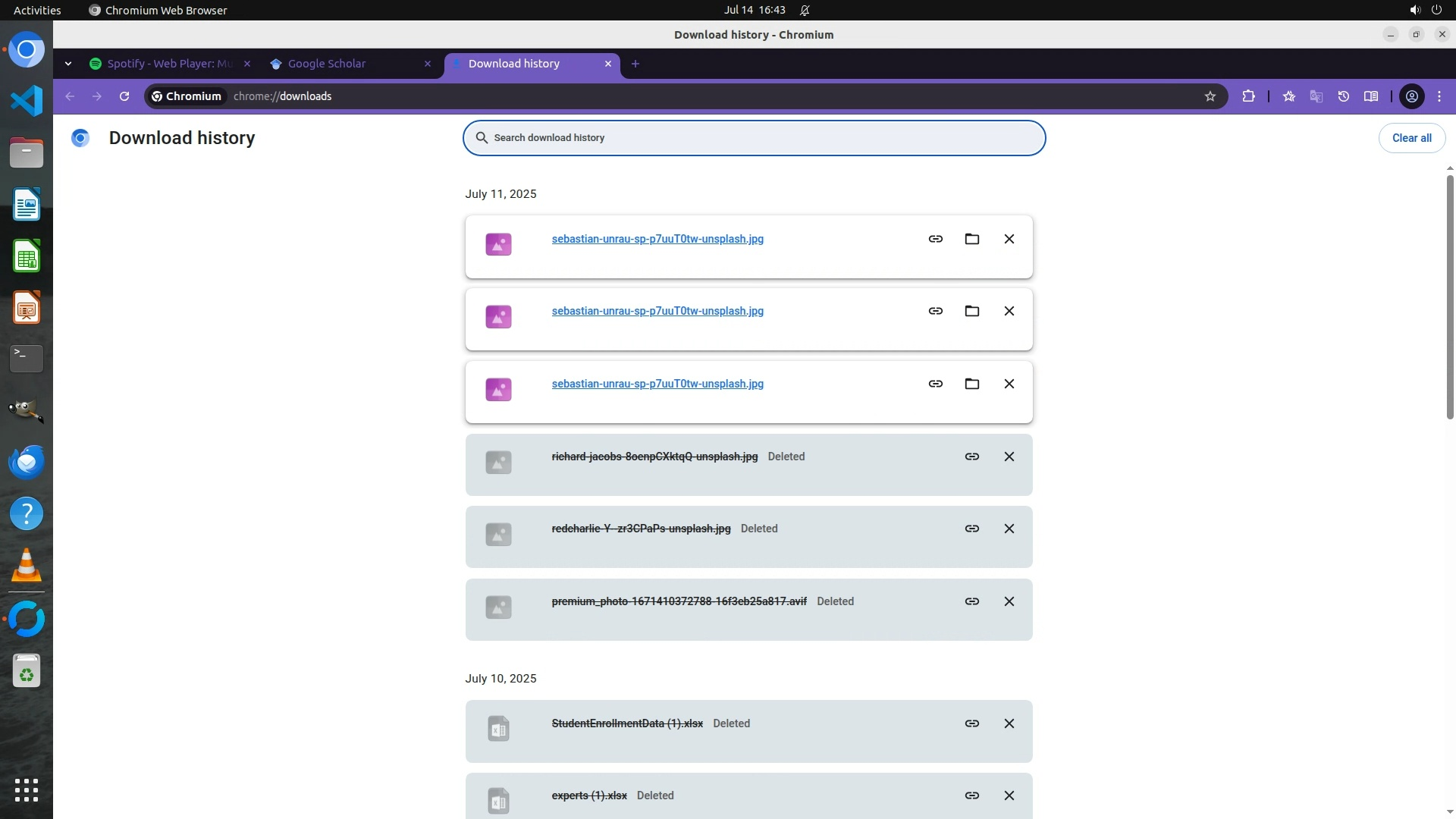Viewport: 1456px width, 819px height.
Task: Switch to Spotify Web Player tab
Action: pyautogui.click(x=167, y=64)
